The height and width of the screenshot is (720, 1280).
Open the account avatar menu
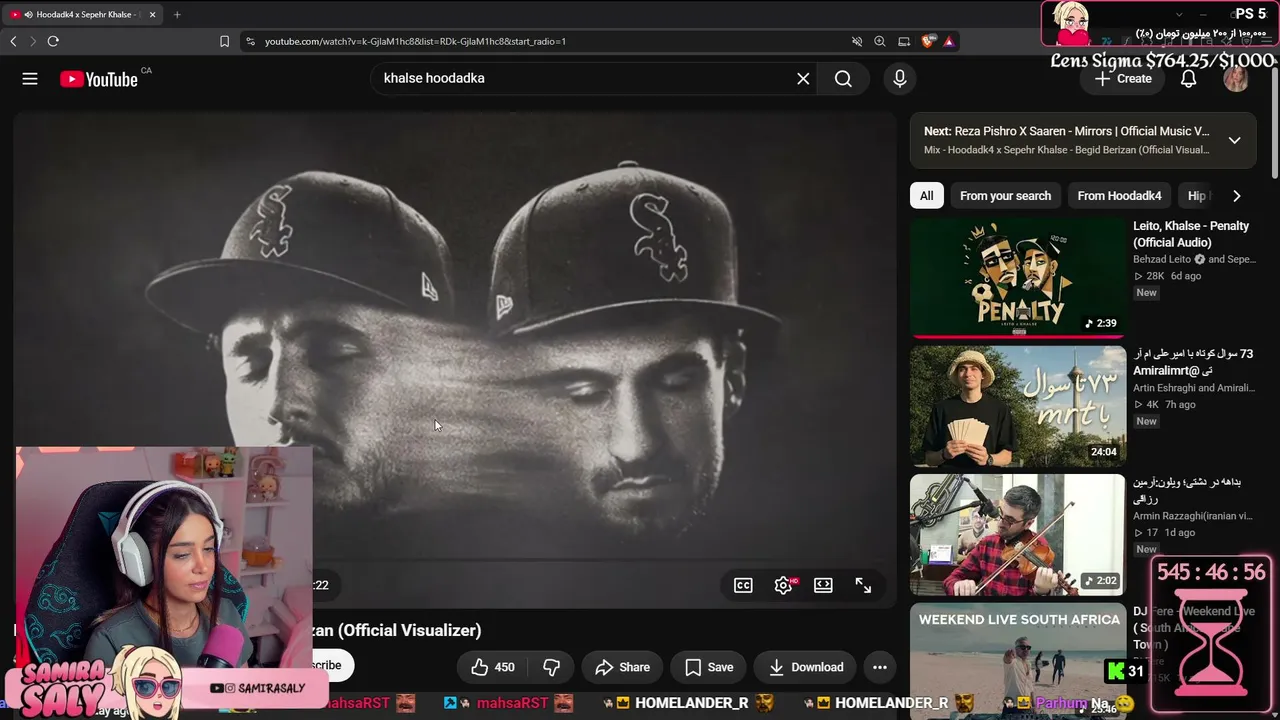click(x=1236, y=79)
